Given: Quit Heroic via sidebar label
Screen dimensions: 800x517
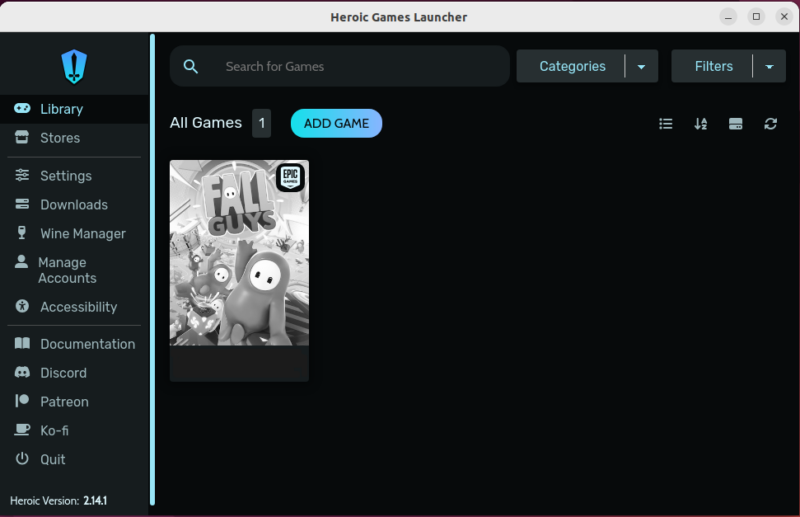Looking at the screenshot, I should (53, 460).
